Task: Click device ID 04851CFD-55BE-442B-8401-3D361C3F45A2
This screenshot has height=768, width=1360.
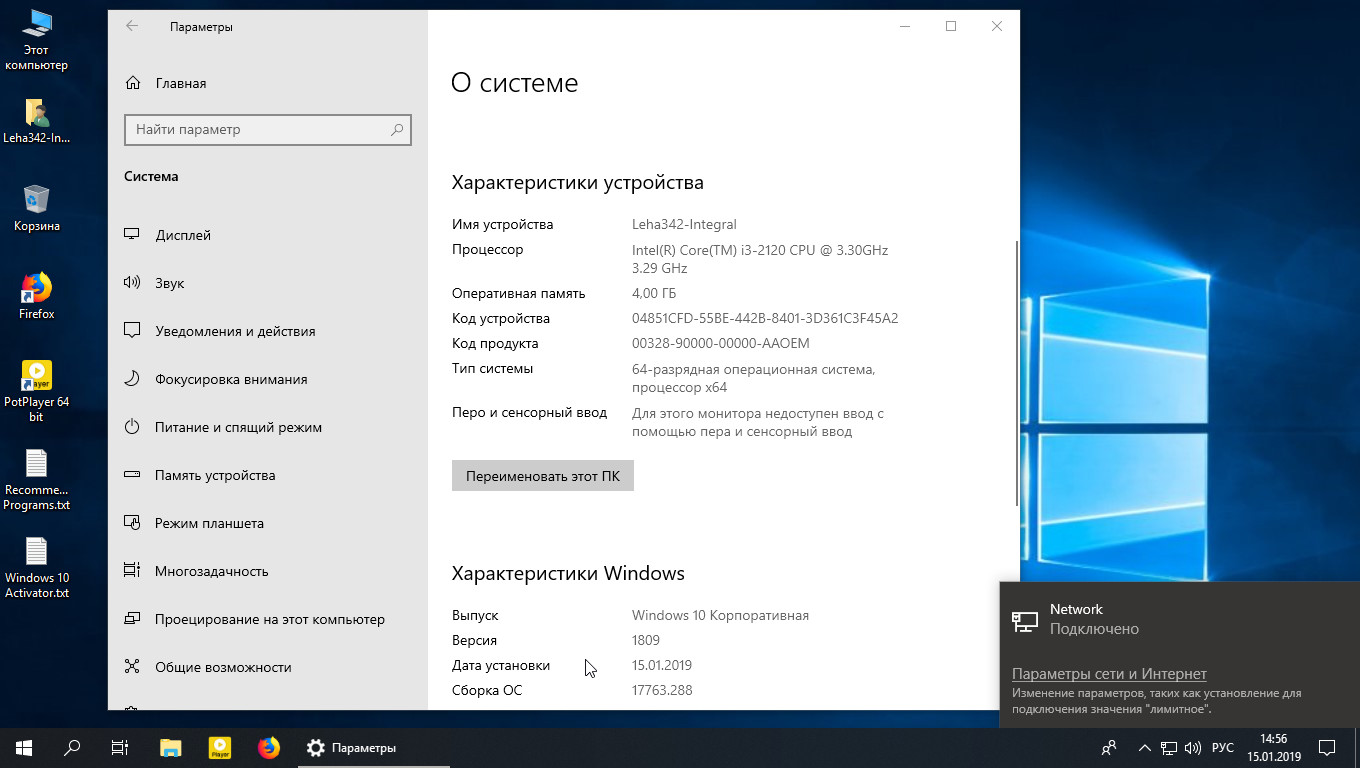Action: pos(765,318)
